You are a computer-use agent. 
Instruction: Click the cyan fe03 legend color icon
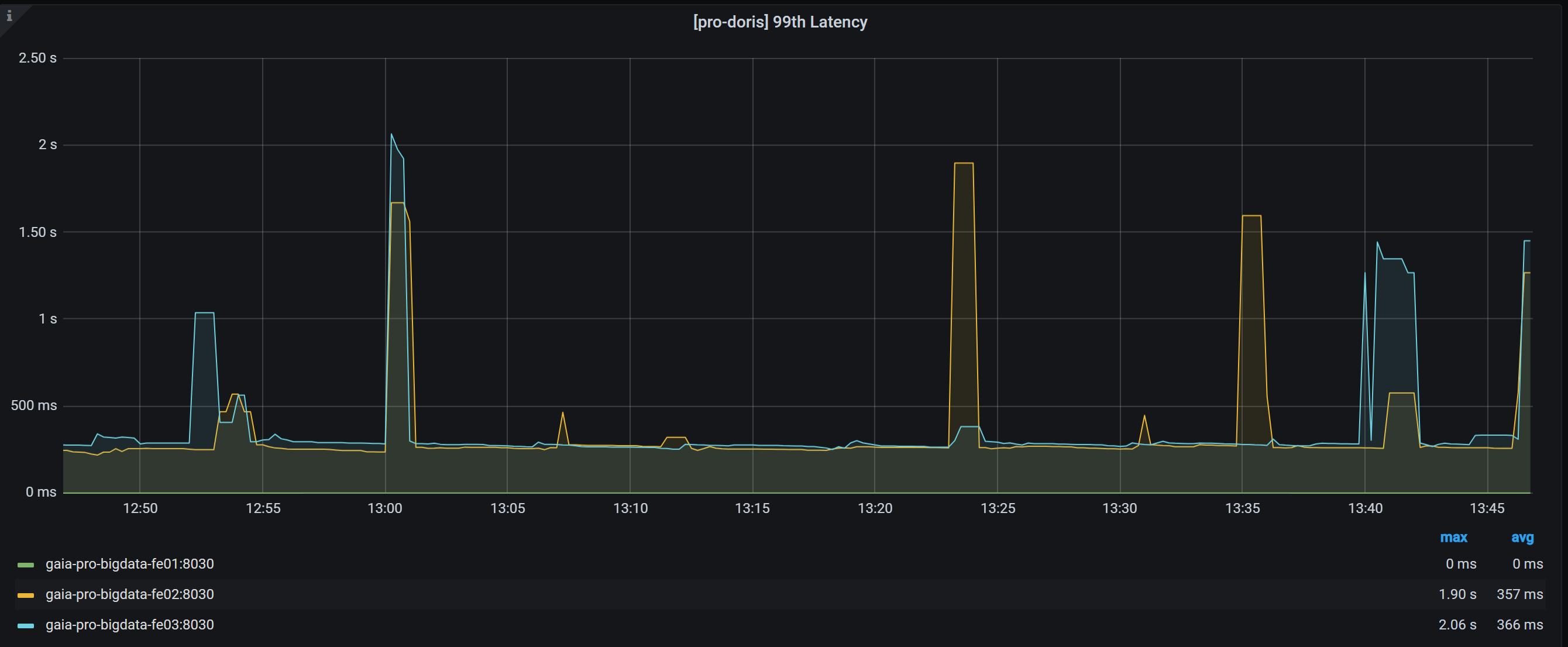tap(26, 626)
